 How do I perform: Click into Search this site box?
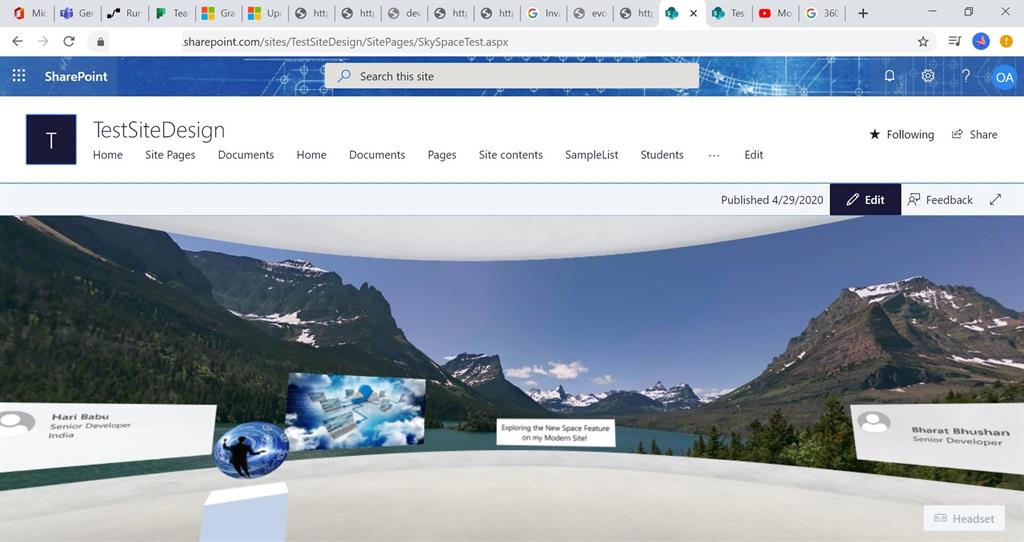coord(512,76)
